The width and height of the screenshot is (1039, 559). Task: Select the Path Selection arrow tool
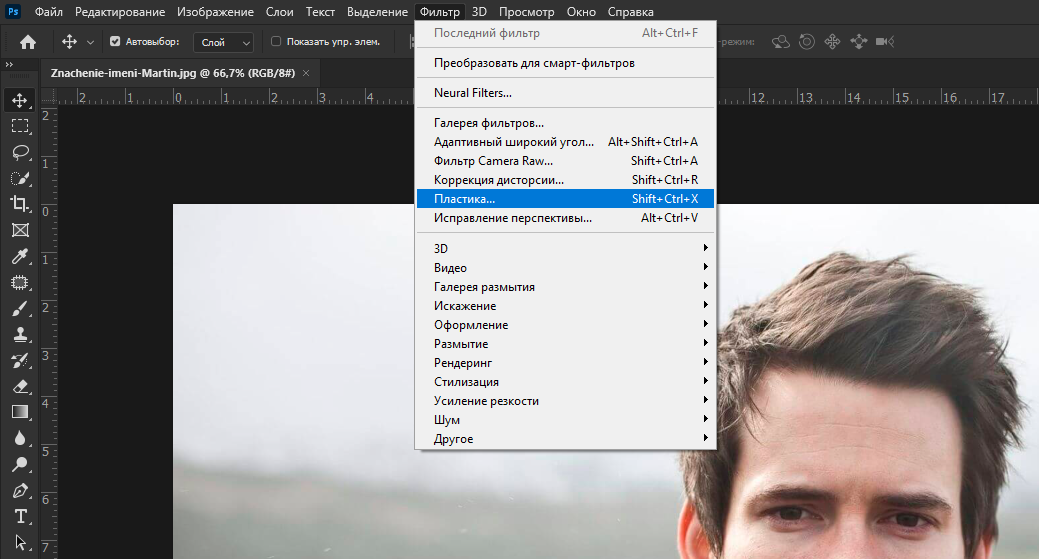point(20,542)
